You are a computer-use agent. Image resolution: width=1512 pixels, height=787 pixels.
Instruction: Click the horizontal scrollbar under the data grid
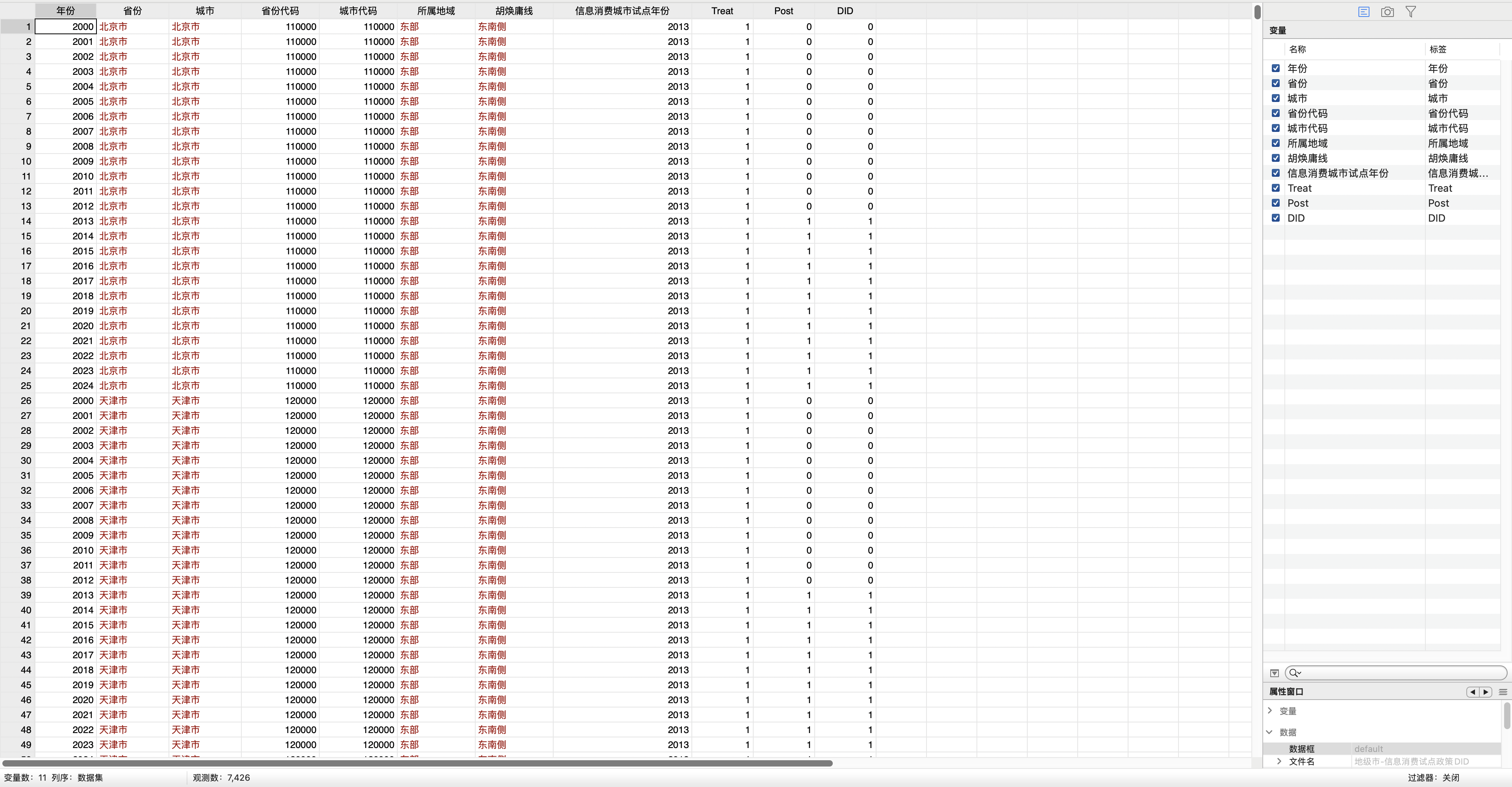[417, 763]
